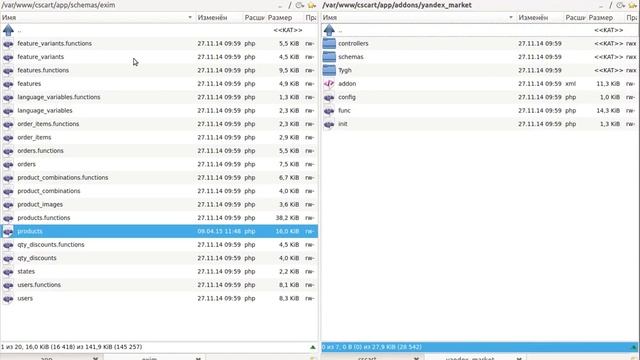Click the PHP icon beside qty_discounts.functions
This screenshot has width=640, height=360.
[8, 245]
